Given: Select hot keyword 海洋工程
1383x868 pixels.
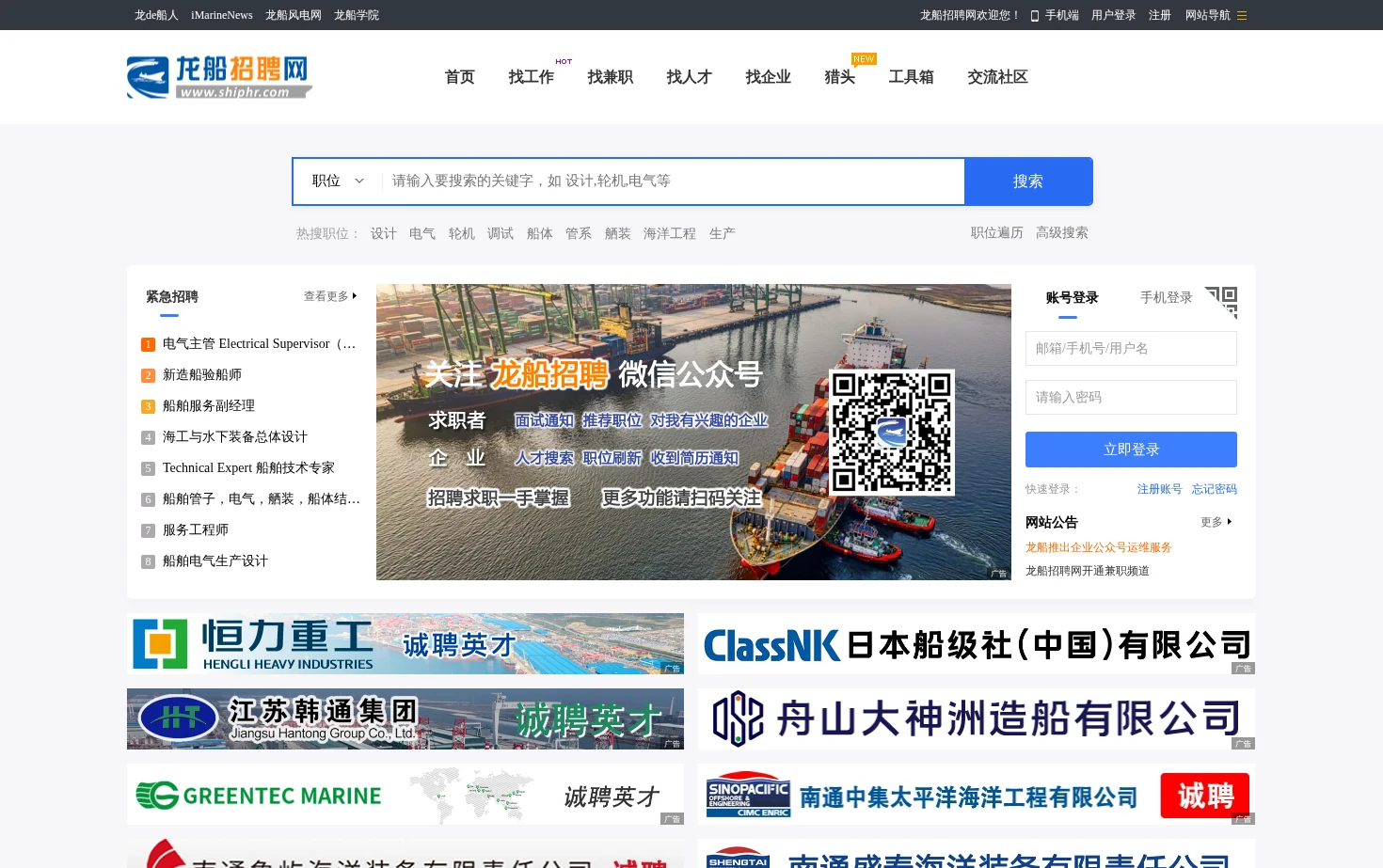Looking at the screenshot, I should coord(670,233).
